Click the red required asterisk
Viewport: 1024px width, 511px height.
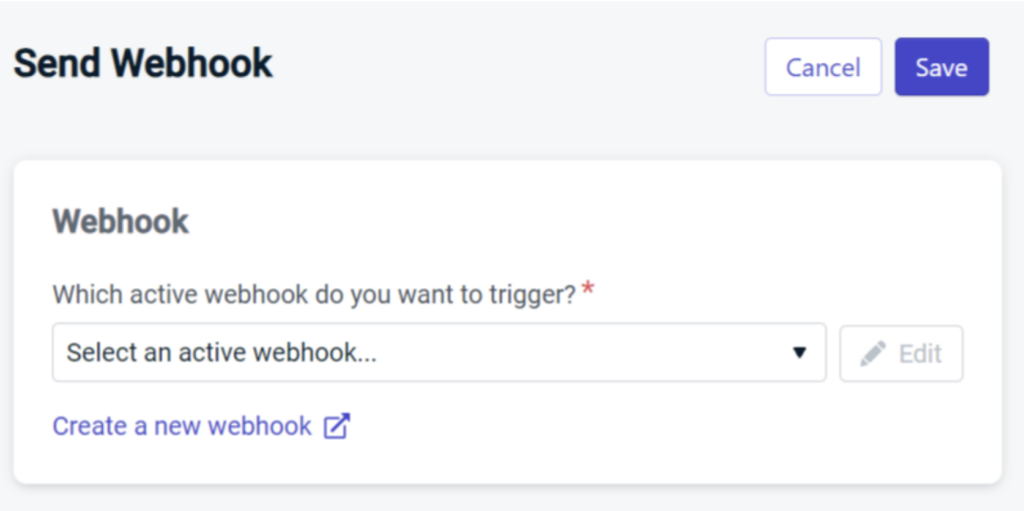pos(588,288)
